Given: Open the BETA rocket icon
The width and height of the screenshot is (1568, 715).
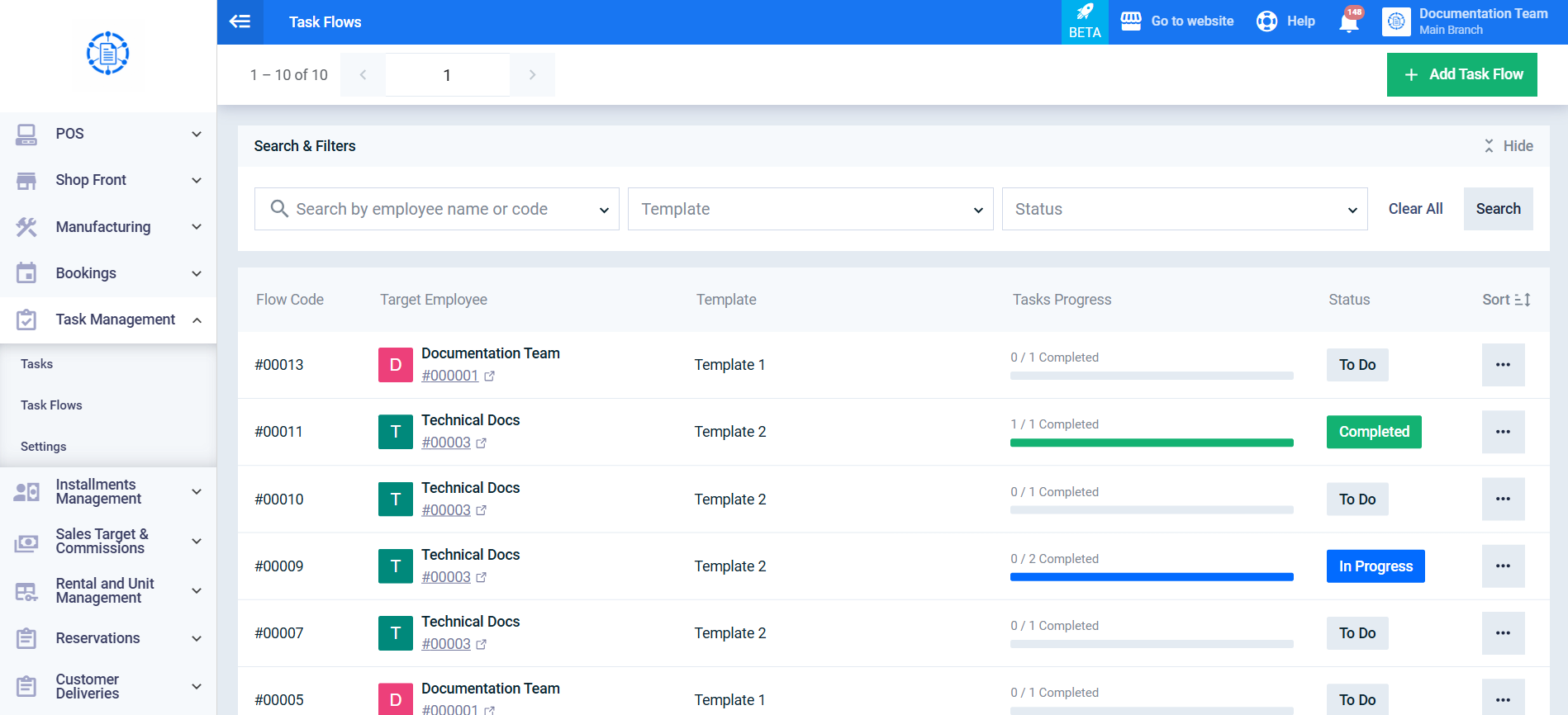Looking at the screenshot, I should tap(1085, 12).
